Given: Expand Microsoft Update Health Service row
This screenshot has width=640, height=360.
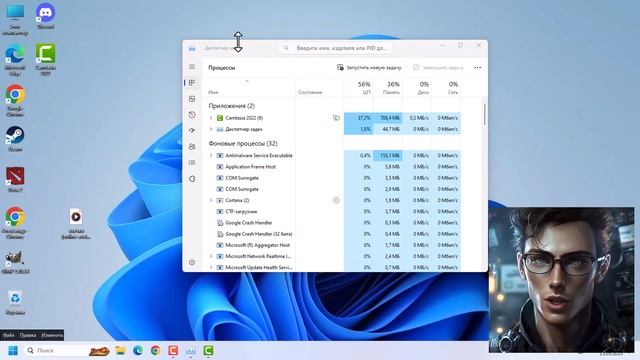Looking at the screenshot, I should (x=211, y=267).
